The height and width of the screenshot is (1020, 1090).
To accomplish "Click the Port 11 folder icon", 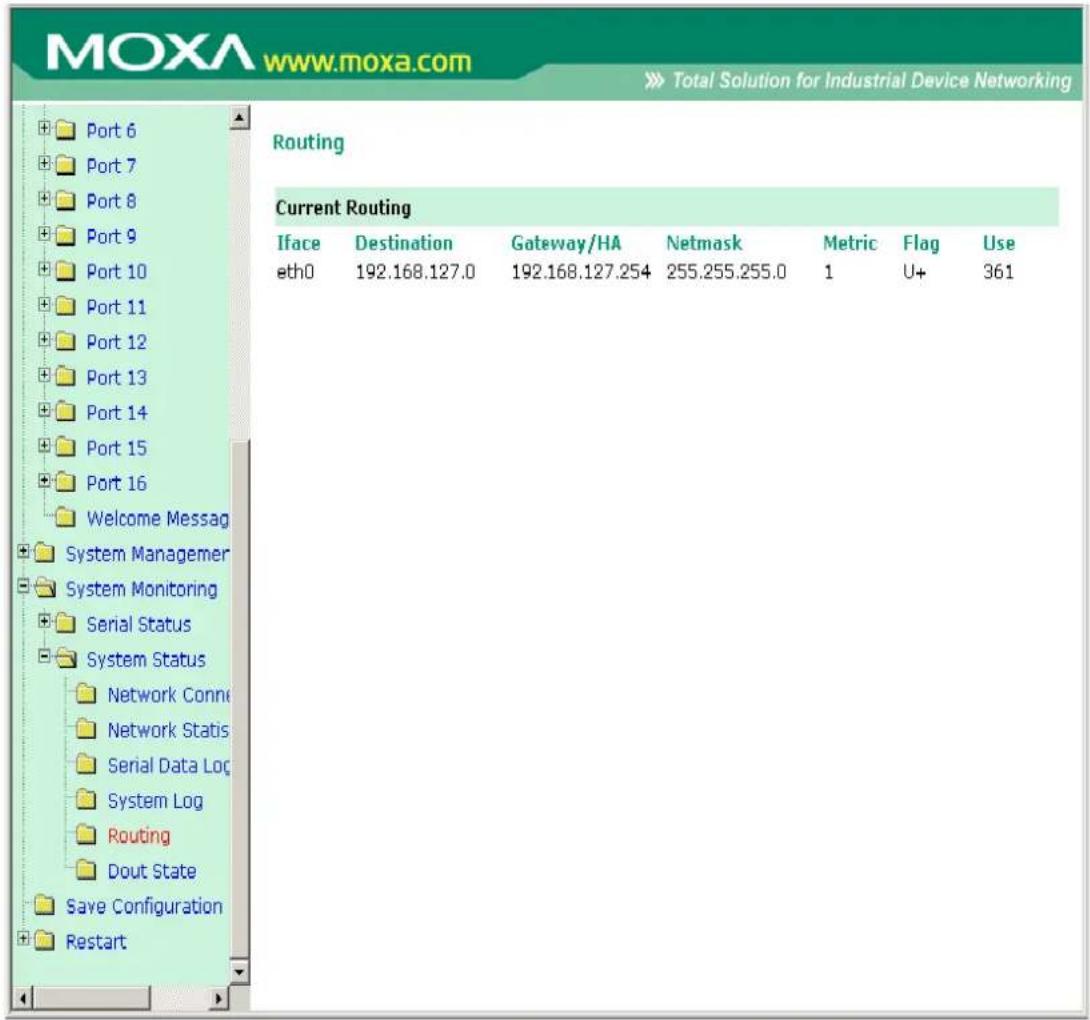I will coord(65,307).
